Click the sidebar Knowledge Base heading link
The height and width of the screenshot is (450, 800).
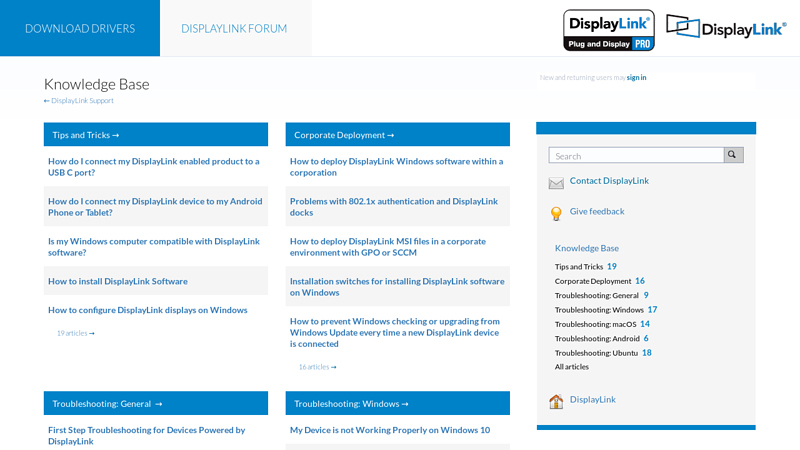(587, 248)
